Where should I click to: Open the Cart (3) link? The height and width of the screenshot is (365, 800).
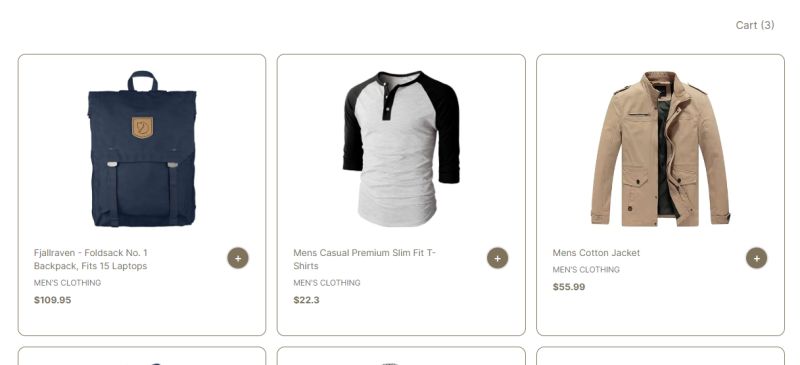click(x=755, y=25)
